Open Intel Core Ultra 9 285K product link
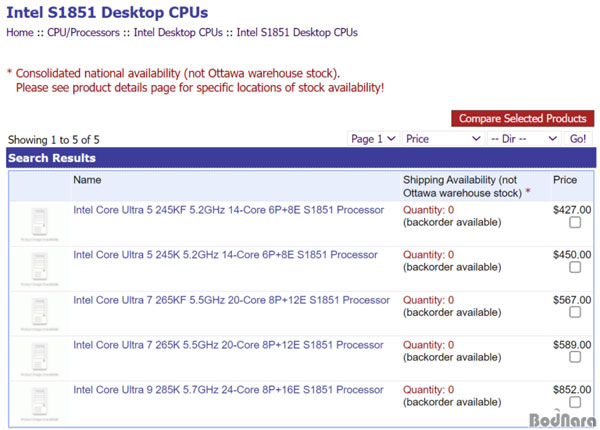Image resolution: width=600 pixels, height=430 pixels. click(x=228, y=390)
